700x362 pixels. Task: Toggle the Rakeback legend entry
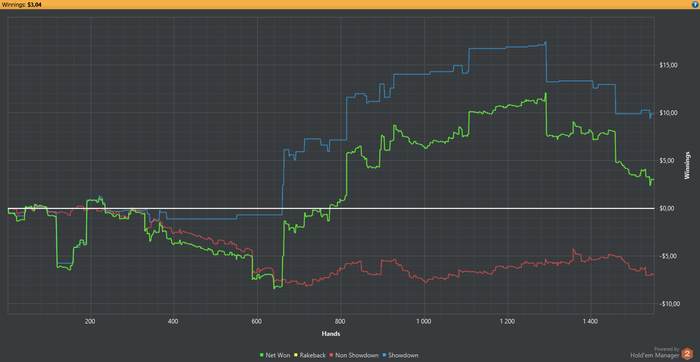[310, 355]
